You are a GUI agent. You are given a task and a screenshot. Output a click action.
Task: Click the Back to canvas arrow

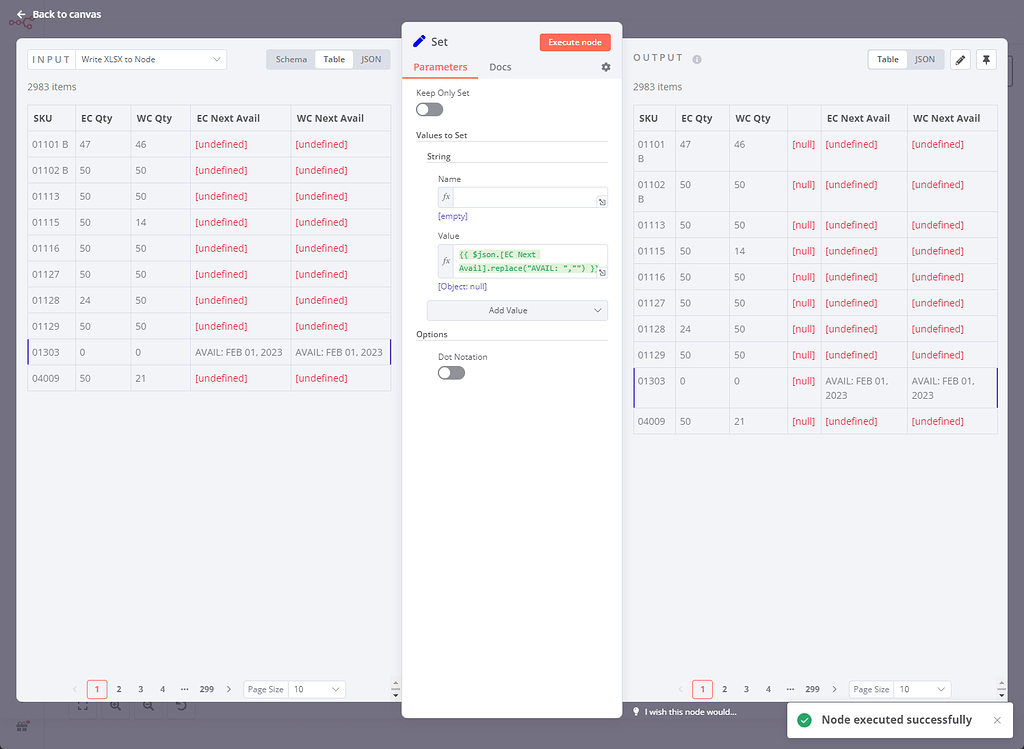pos(21,14)
